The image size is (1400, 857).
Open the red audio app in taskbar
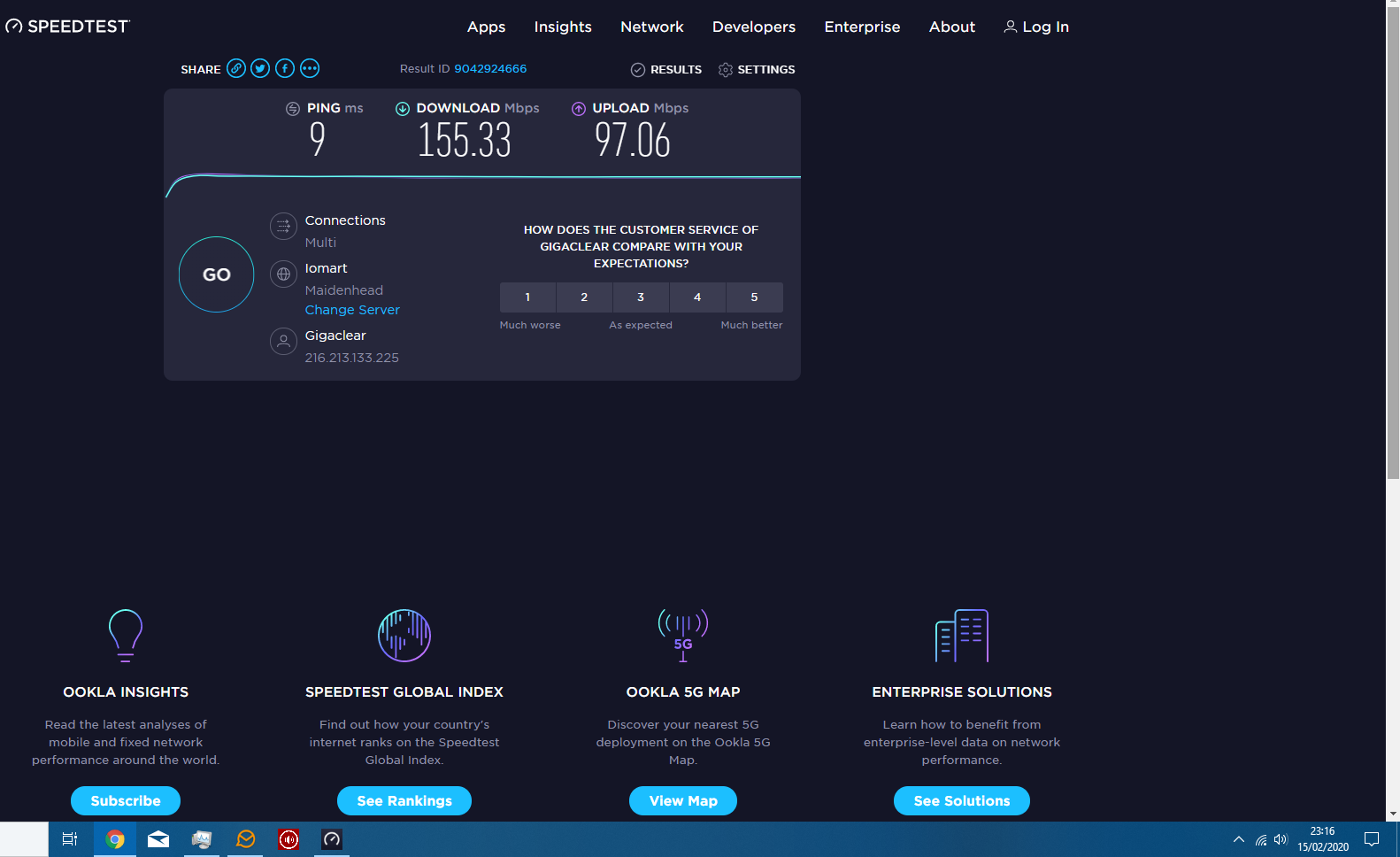288,839
